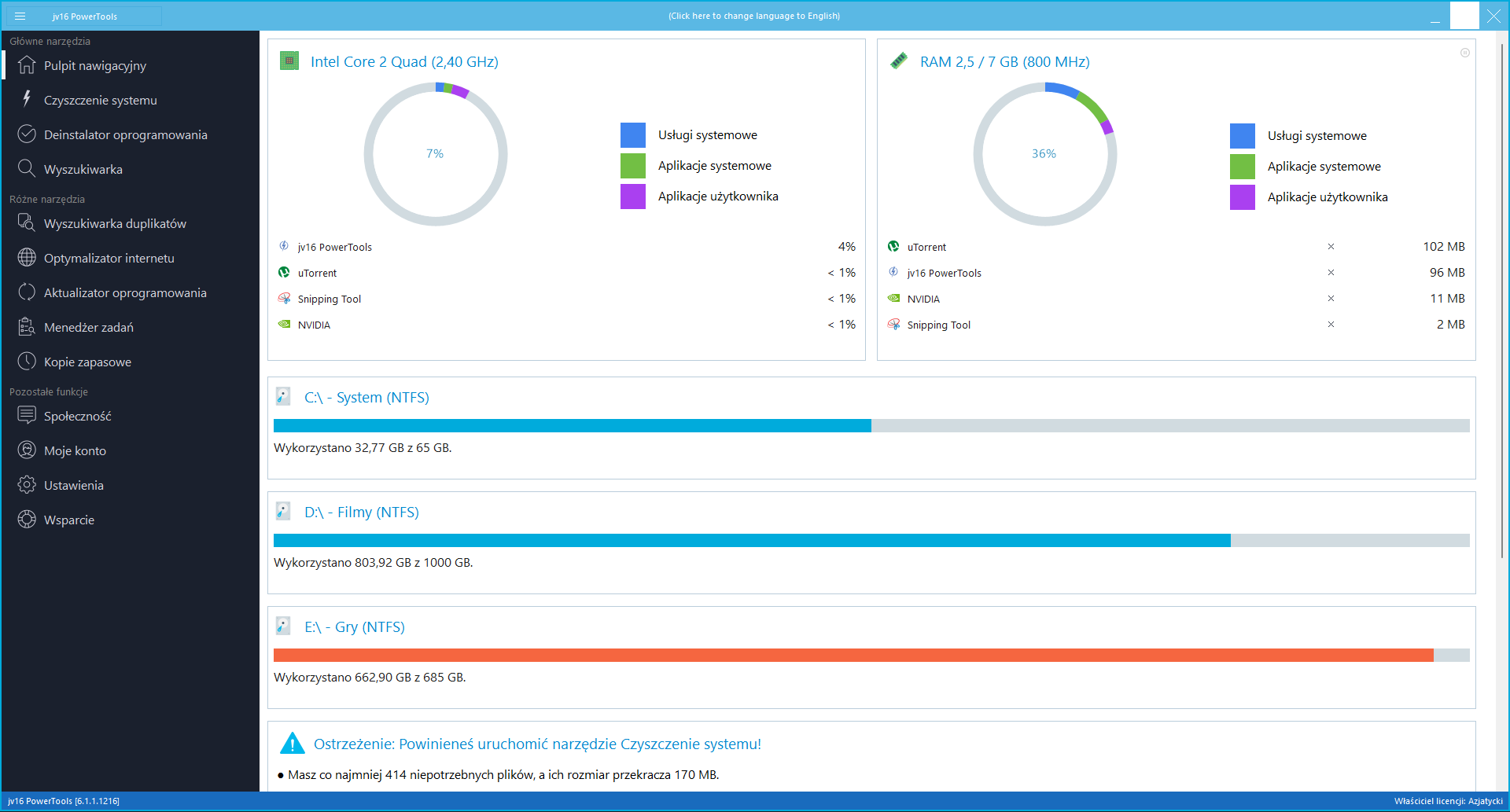
Task: Close Snipping Tool process in RAM list
Action: pyautogui.click(x=1331, y=324)
